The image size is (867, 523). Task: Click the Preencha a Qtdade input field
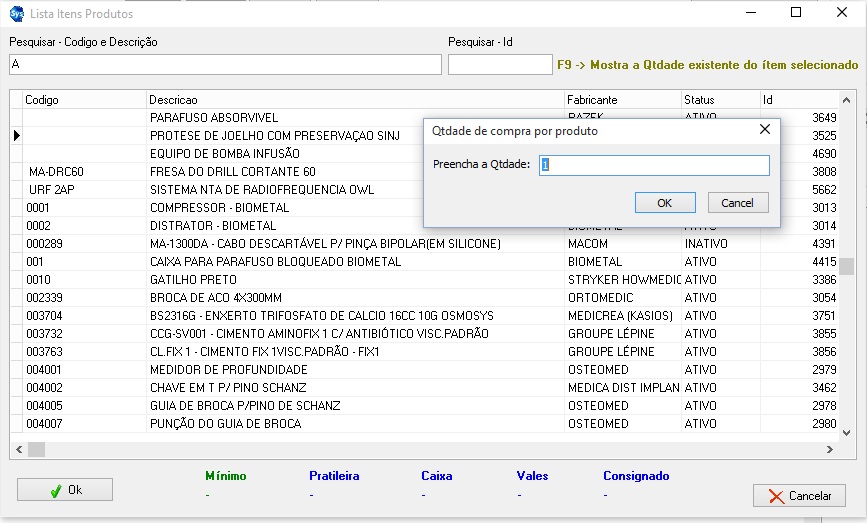click(x=654, y=166)
